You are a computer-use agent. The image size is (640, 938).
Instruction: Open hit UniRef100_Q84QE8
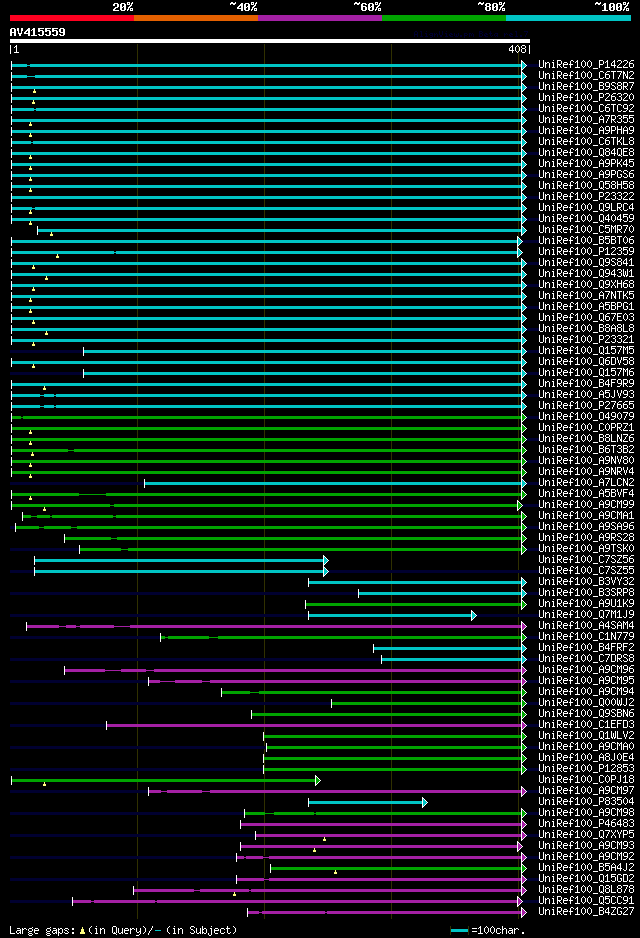(586, 153)
